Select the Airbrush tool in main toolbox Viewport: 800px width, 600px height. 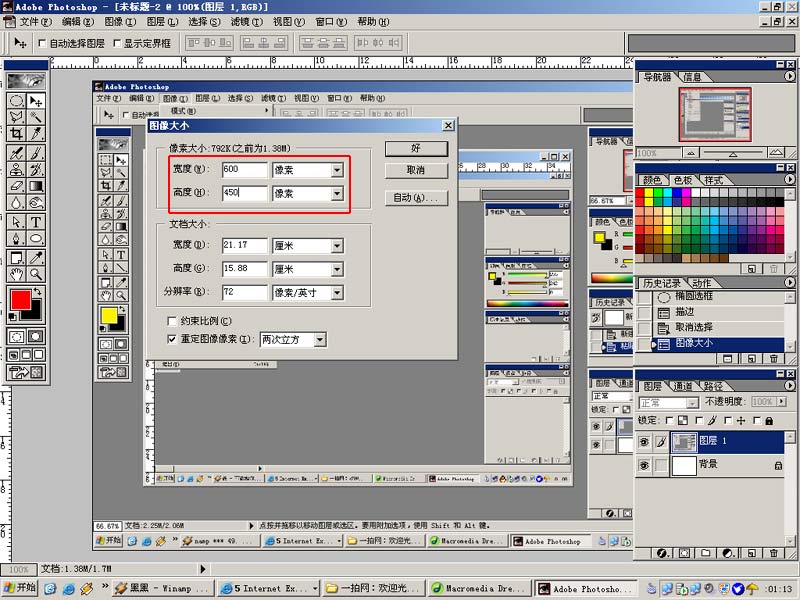[17, 153]
